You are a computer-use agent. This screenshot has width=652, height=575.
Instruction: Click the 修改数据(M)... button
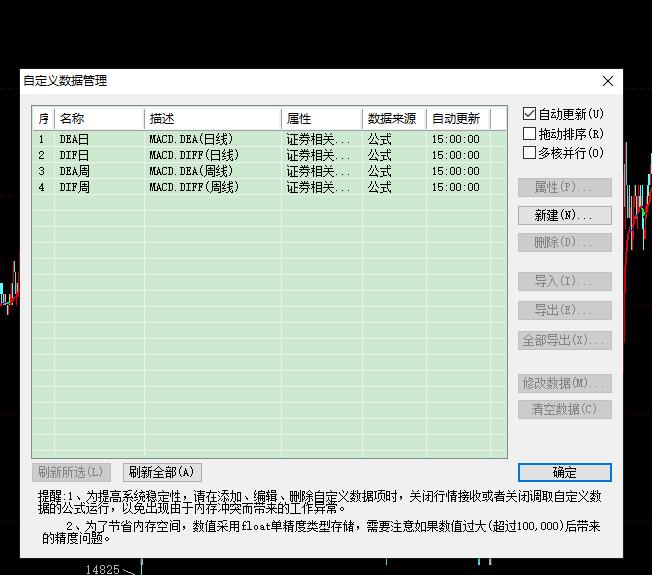pos(564,383)
